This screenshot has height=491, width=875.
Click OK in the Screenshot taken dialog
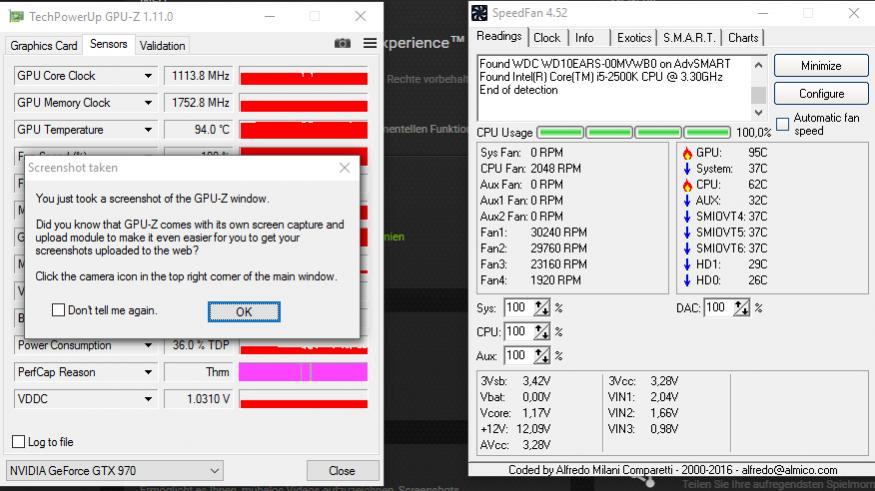[x=244, y=312]
